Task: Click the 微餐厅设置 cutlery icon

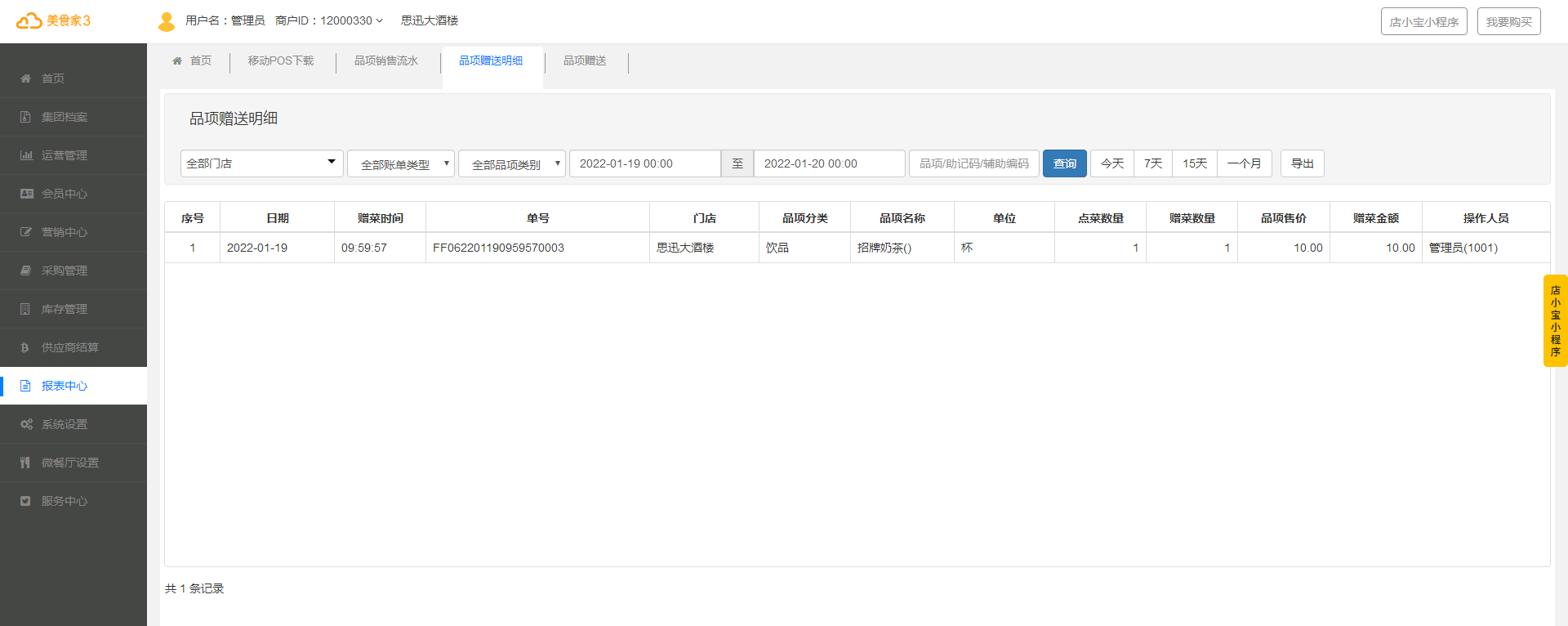Action: coord(25,463)
